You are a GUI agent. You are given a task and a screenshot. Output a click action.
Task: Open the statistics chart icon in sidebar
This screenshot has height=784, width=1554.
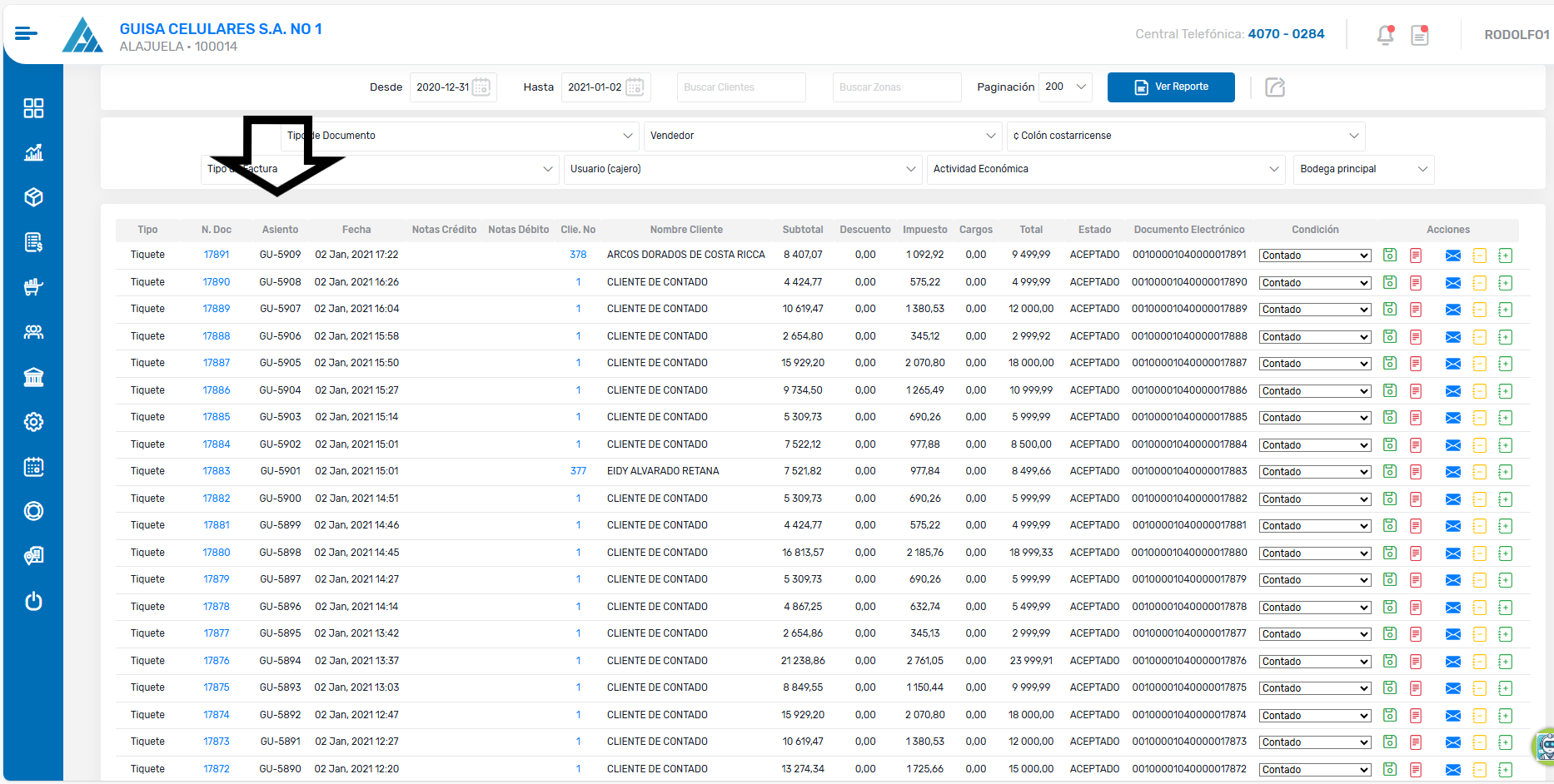click(33, 152)
